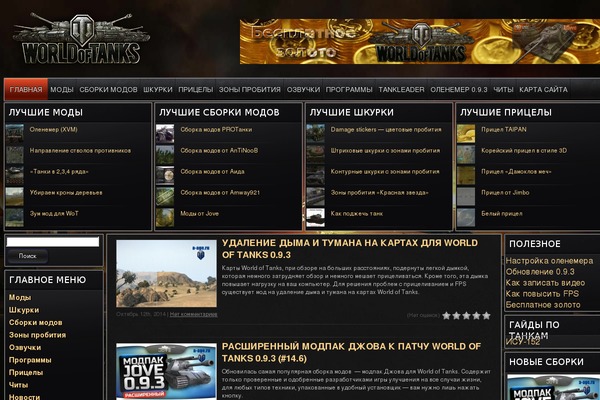This screenshot has height=400, width=600.
Task: Click thumbnail beside Как поджечь танк
Action: (x=316, y=217)
